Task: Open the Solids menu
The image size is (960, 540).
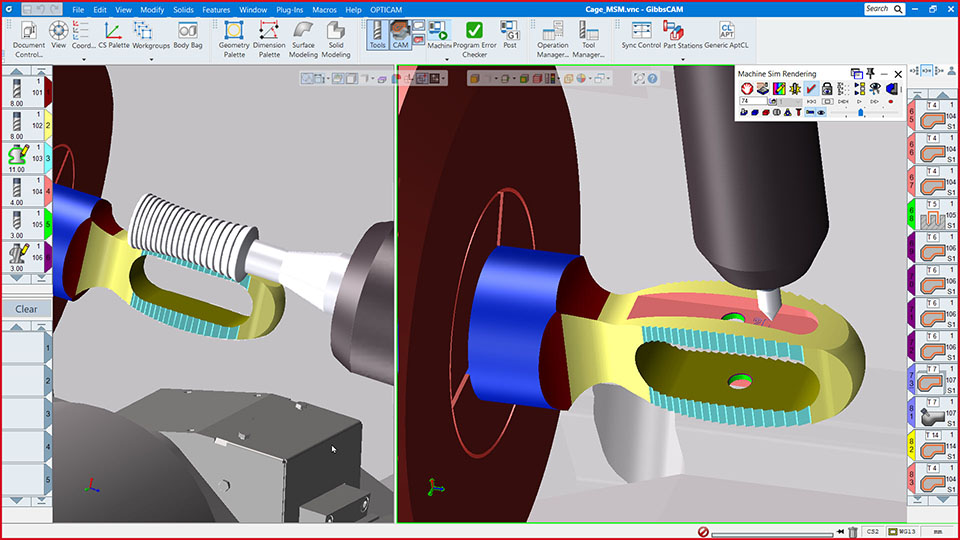Action: [x=183, y=9]
